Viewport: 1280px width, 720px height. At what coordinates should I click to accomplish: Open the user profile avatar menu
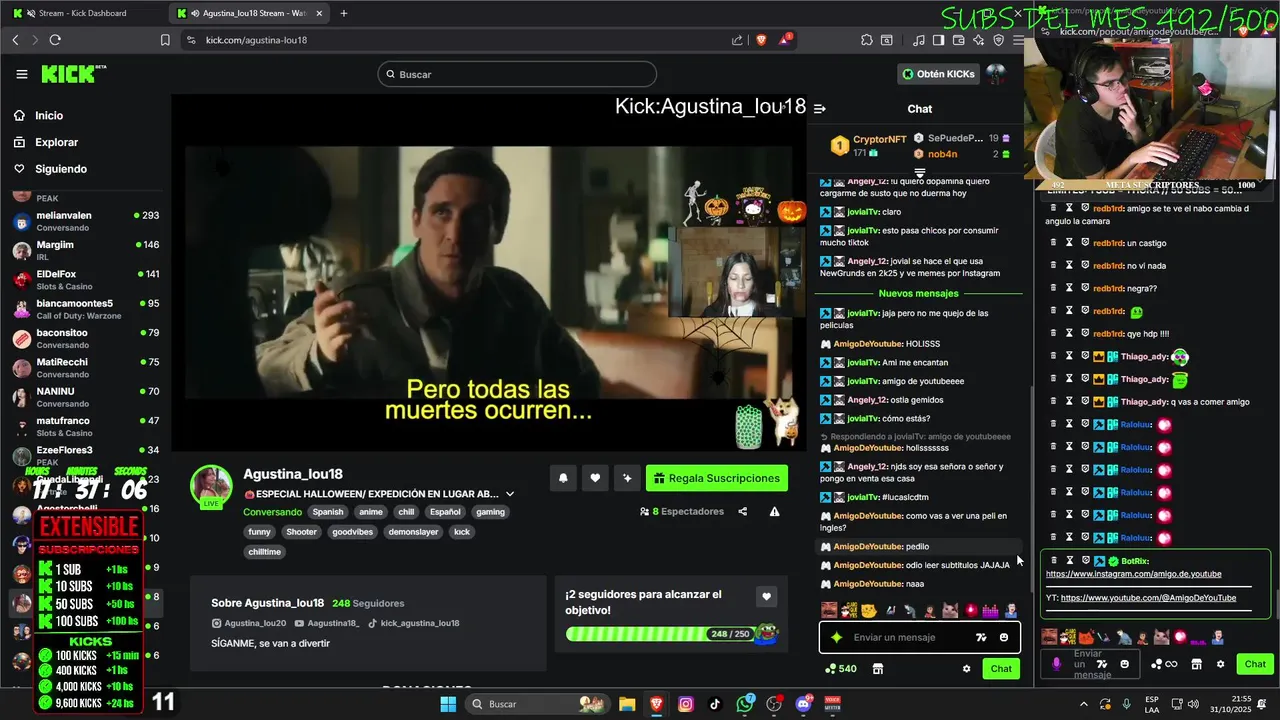995,74
